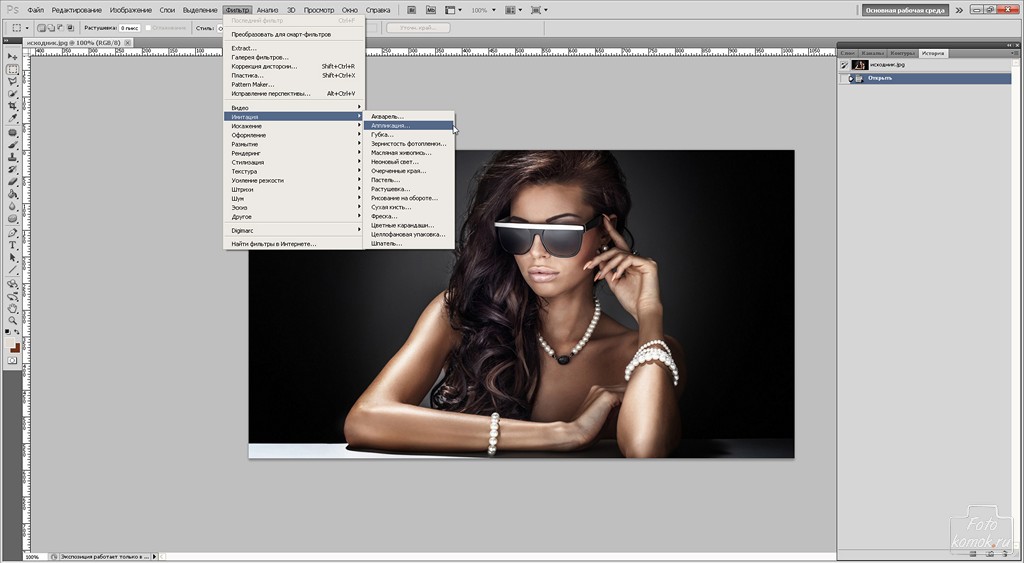
Task: Choose Аппликация filter from Имитация submenu
Action: pos(409,125)
